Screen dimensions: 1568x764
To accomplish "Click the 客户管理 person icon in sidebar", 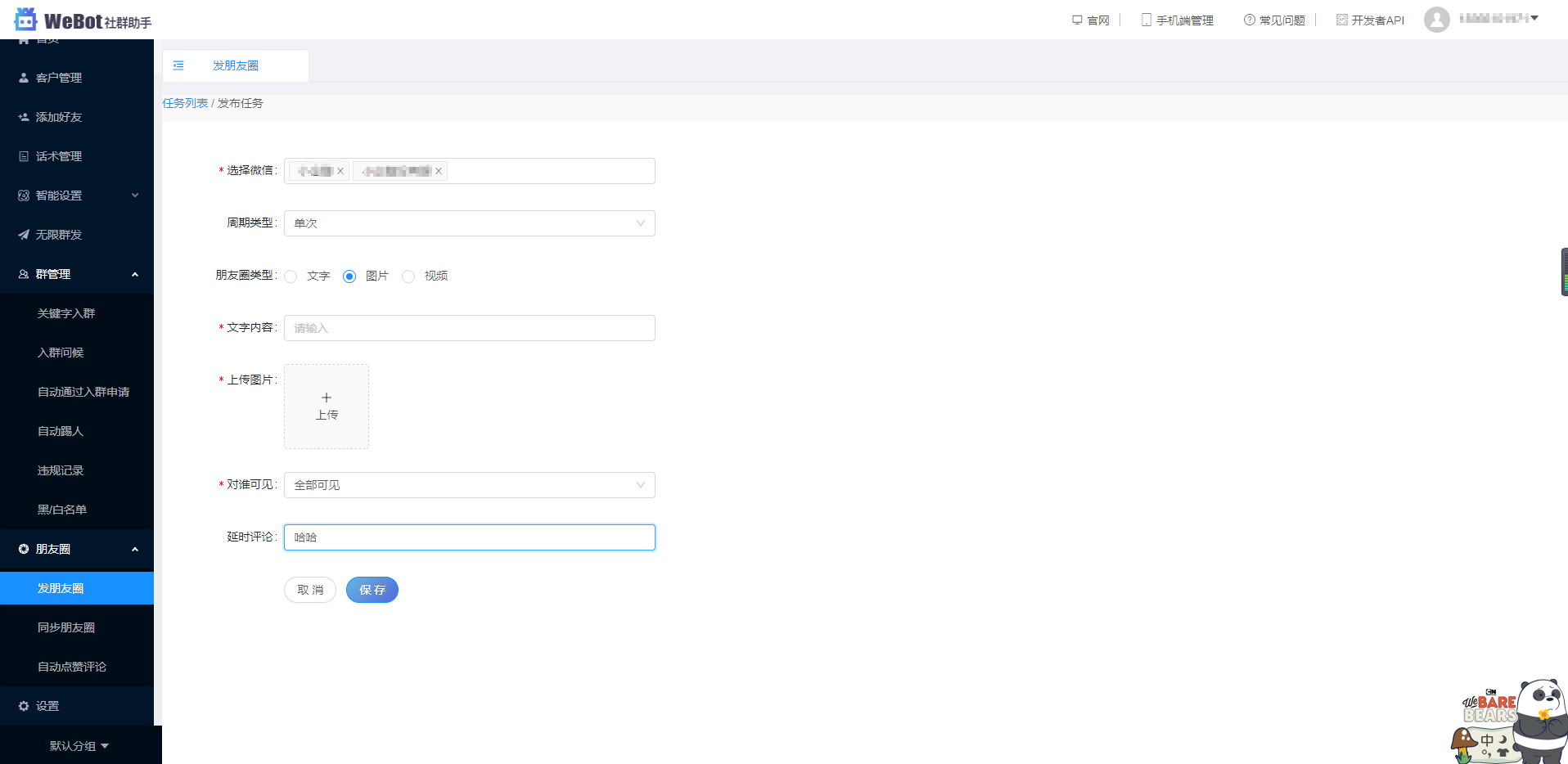I will click(24, 78).
